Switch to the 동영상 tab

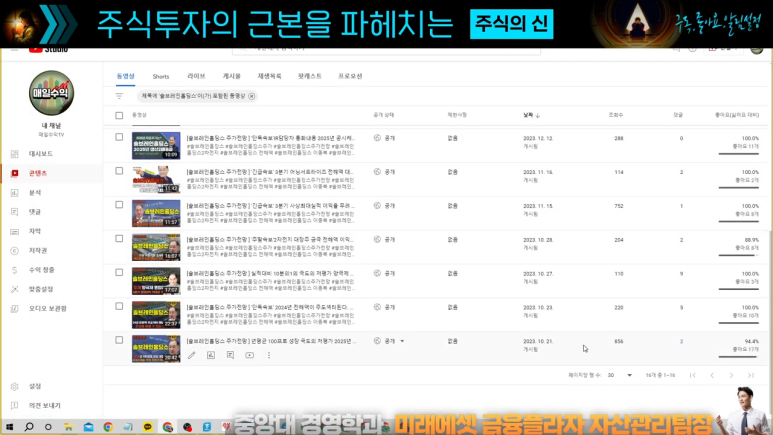point(125,76)
